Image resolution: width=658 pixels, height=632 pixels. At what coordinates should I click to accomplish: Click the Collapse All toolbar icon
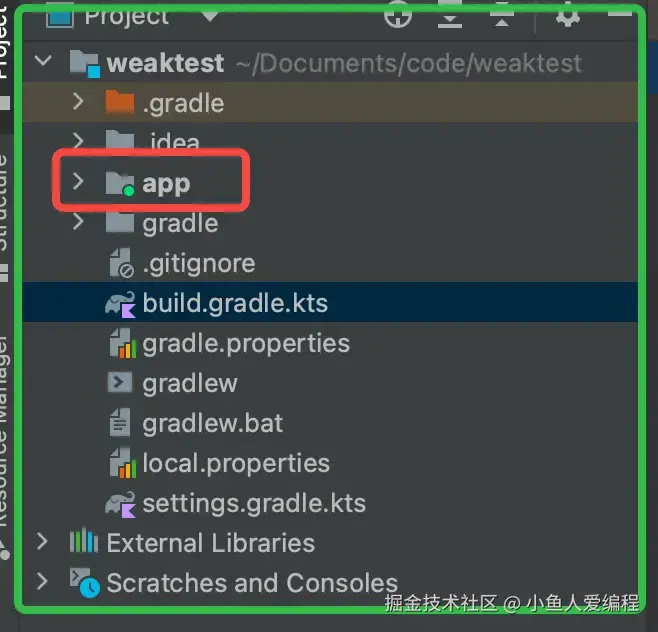[x=503, y=15]
